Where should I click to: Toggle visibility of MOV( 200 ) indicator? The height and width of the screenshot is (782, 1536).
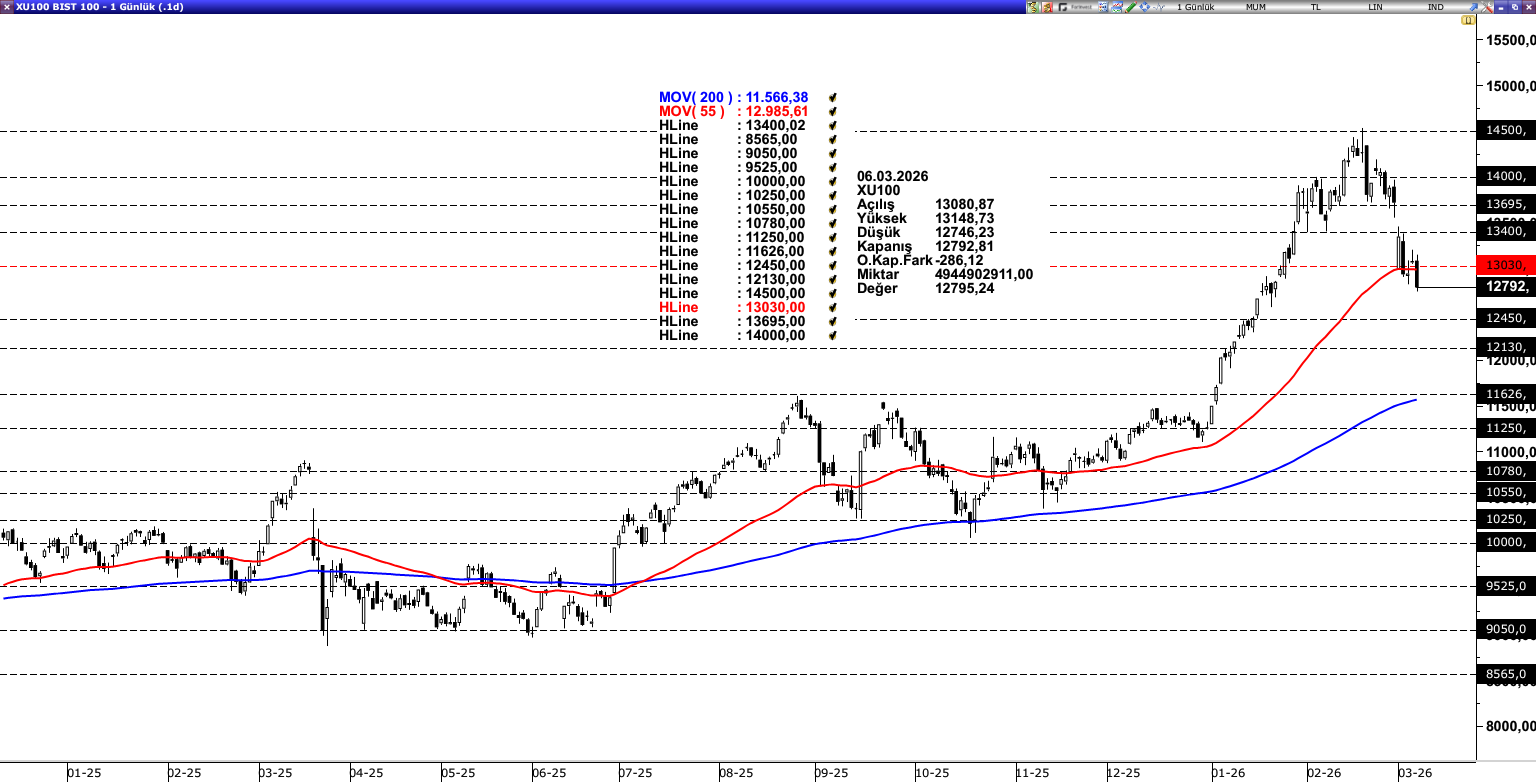coord(832,97)
